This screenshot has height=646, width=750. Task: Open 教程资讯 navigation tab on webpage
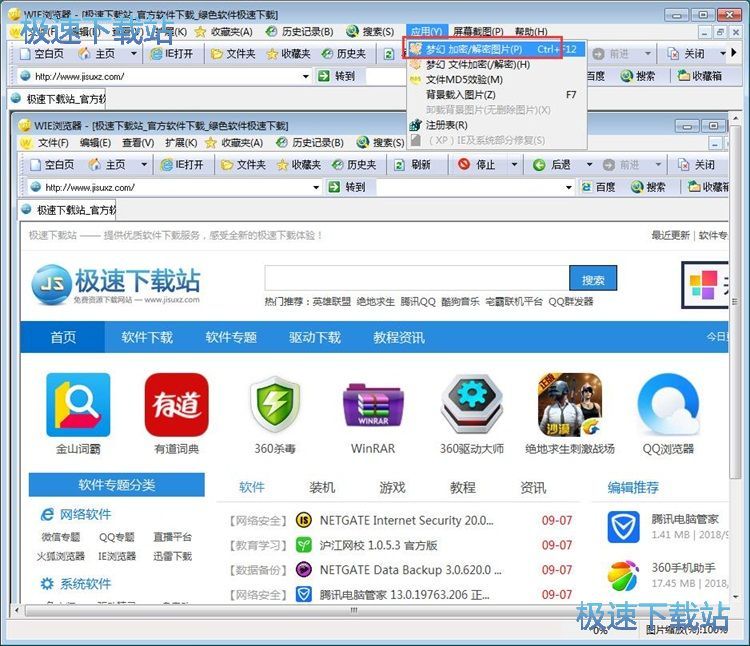click(399, 337)
